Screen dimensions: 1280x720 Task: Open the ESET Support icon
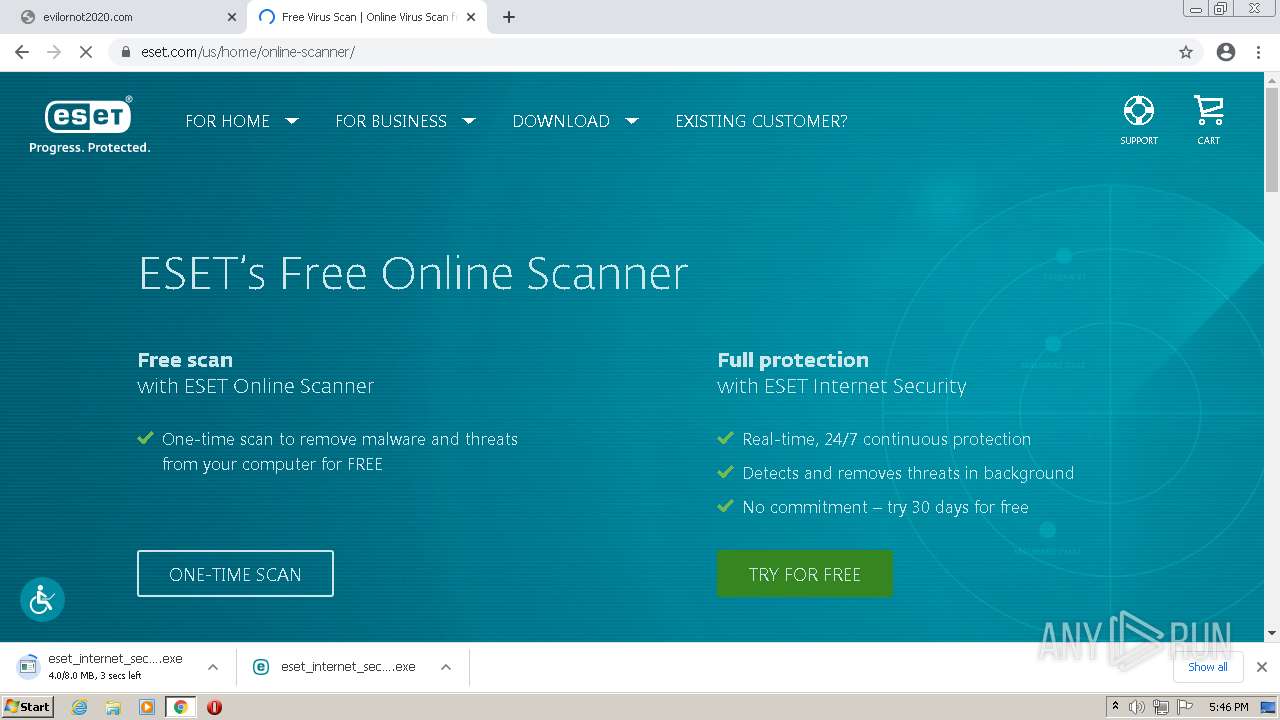tap(1138, 120)
